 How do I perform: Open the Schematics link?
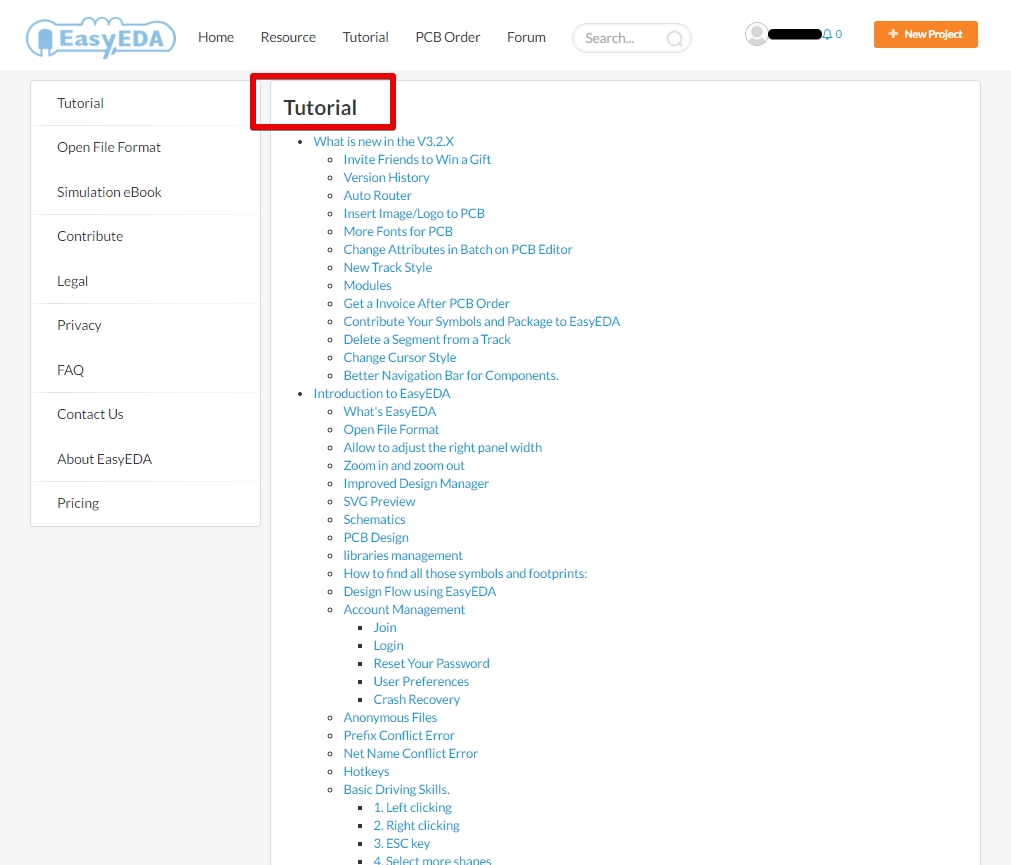pyautogui.click(x=374, y=520)
